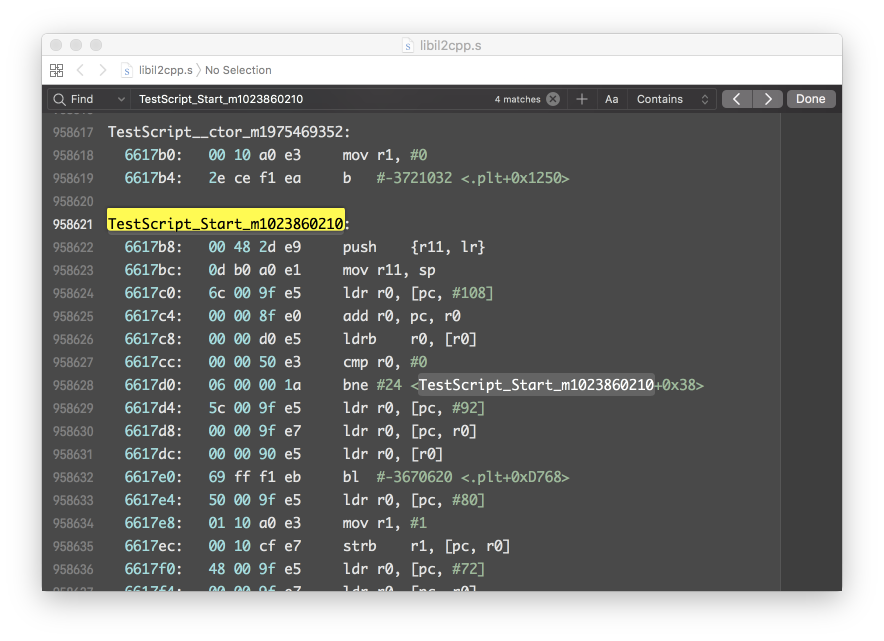Click the matched text in bne instruction
Image resolution: width=884 pixels, height=641 pixels.
536,385
